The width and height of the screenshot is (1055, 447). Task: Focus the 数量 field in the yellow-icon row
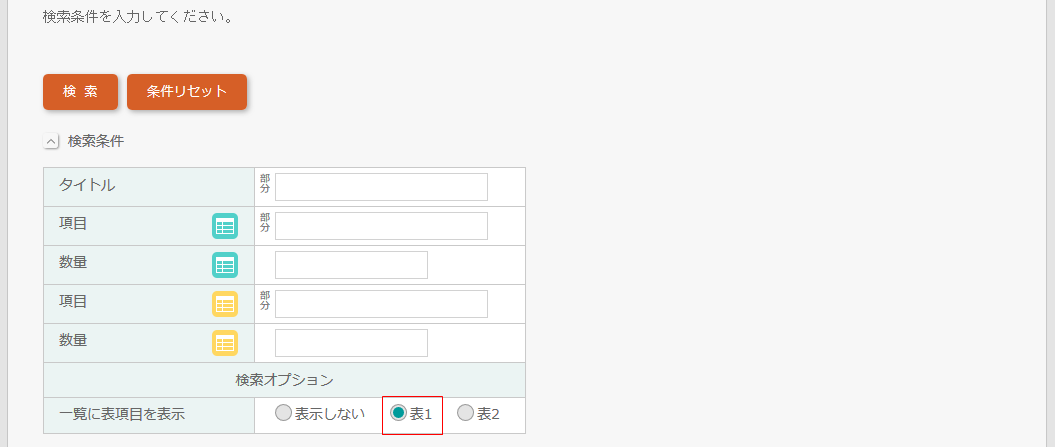pos(351,343)
